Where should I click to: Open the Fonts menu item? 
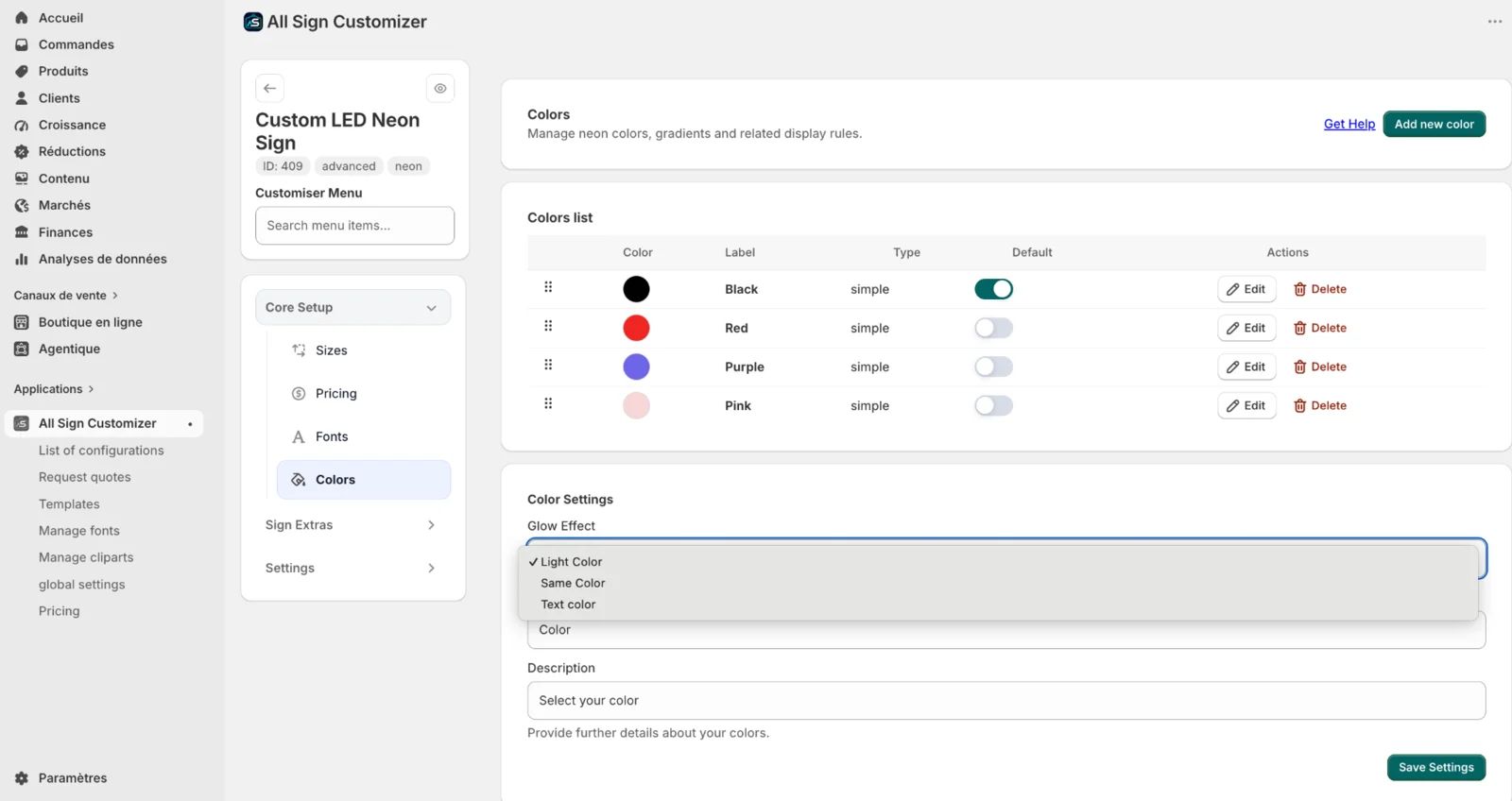coord(364,436)
